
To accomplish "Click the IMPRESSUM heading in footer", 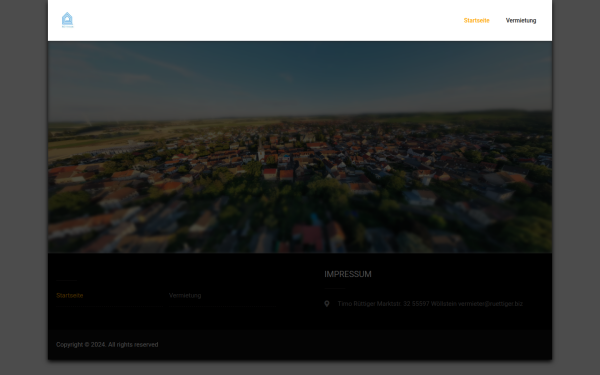I will [348, 274].
